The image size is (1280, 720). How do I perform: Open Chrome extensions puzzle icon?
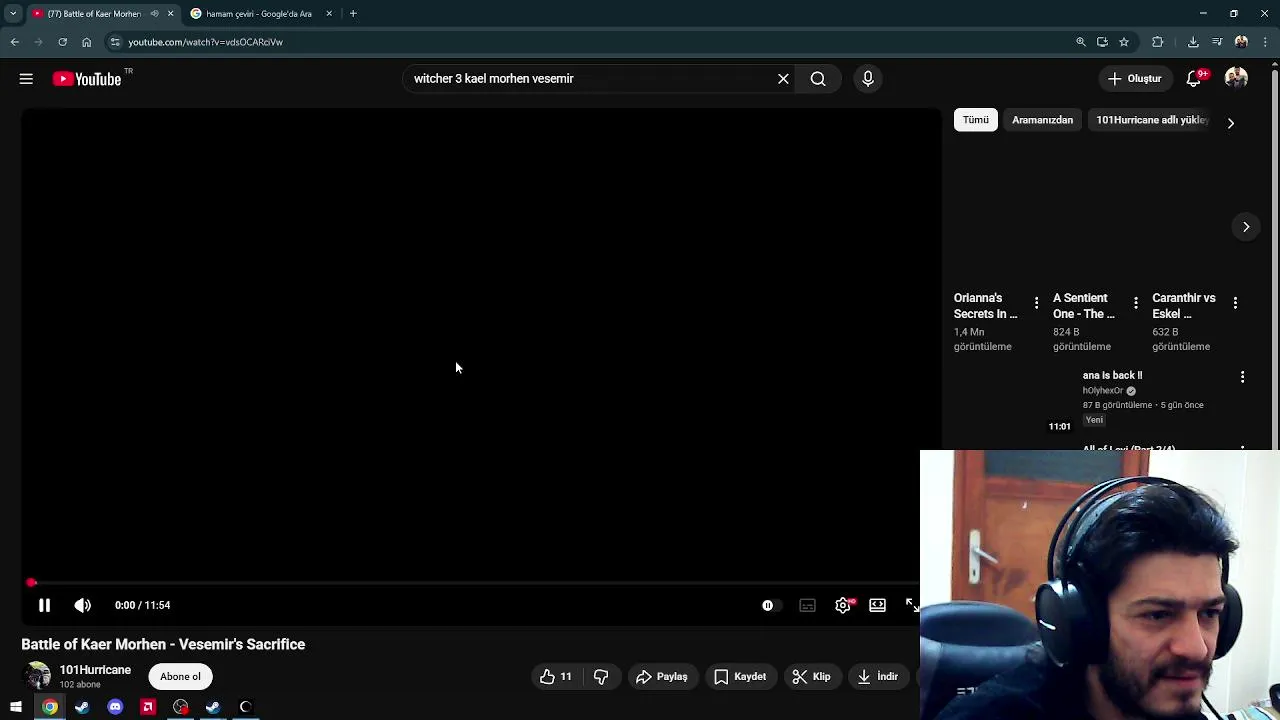(x=1158, y=42)
